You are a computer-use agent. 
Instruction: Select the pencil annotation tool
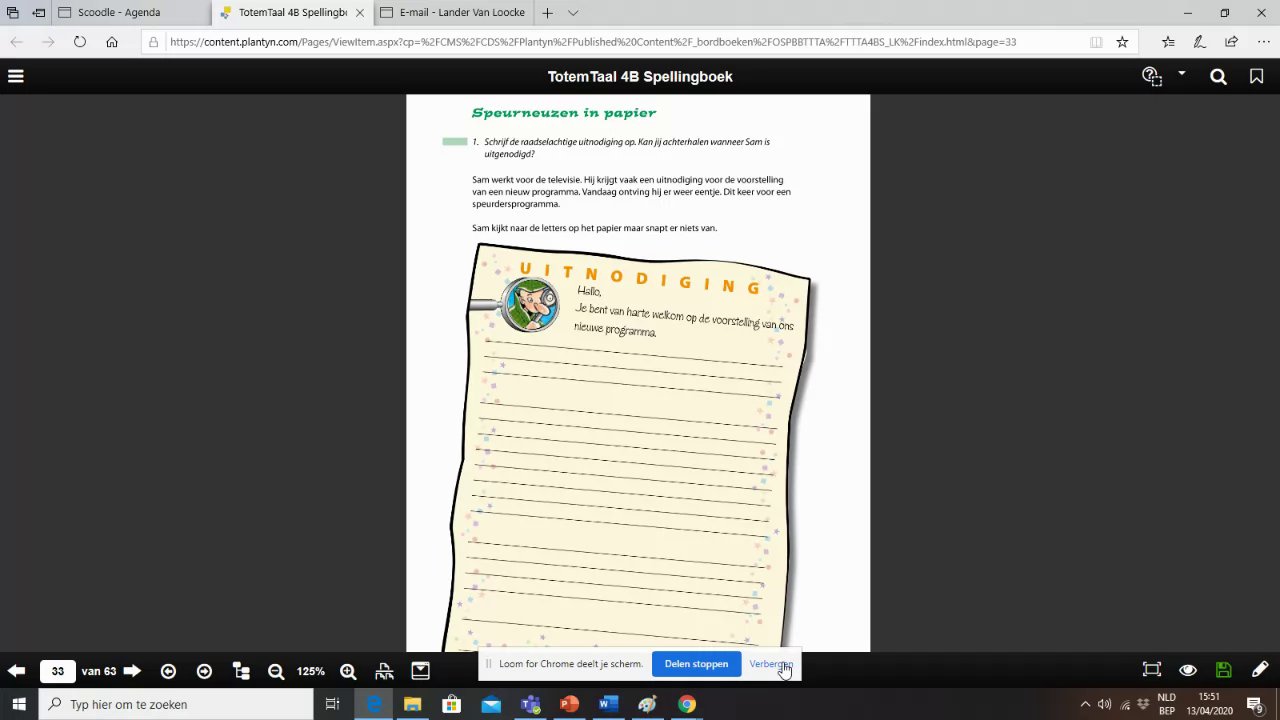[x=1260, y=670]
